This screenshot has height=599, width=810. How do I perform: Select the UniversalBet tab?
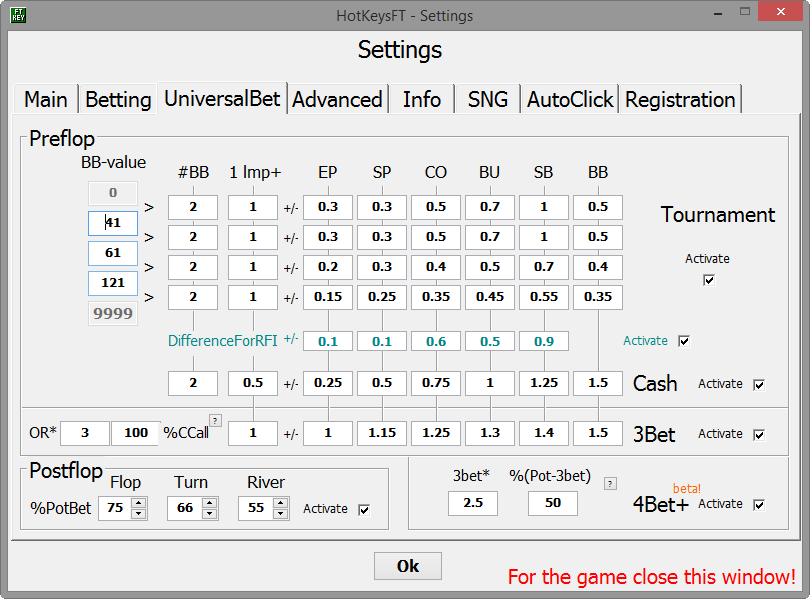point(222,98)
